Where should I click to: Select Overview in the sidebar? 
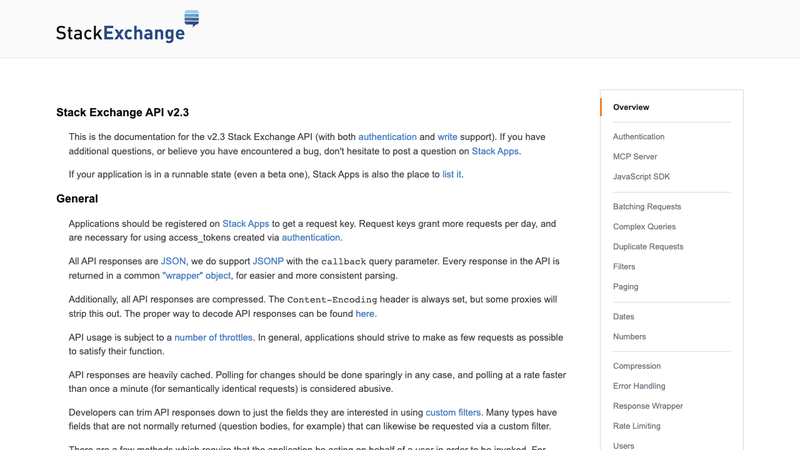631,107
